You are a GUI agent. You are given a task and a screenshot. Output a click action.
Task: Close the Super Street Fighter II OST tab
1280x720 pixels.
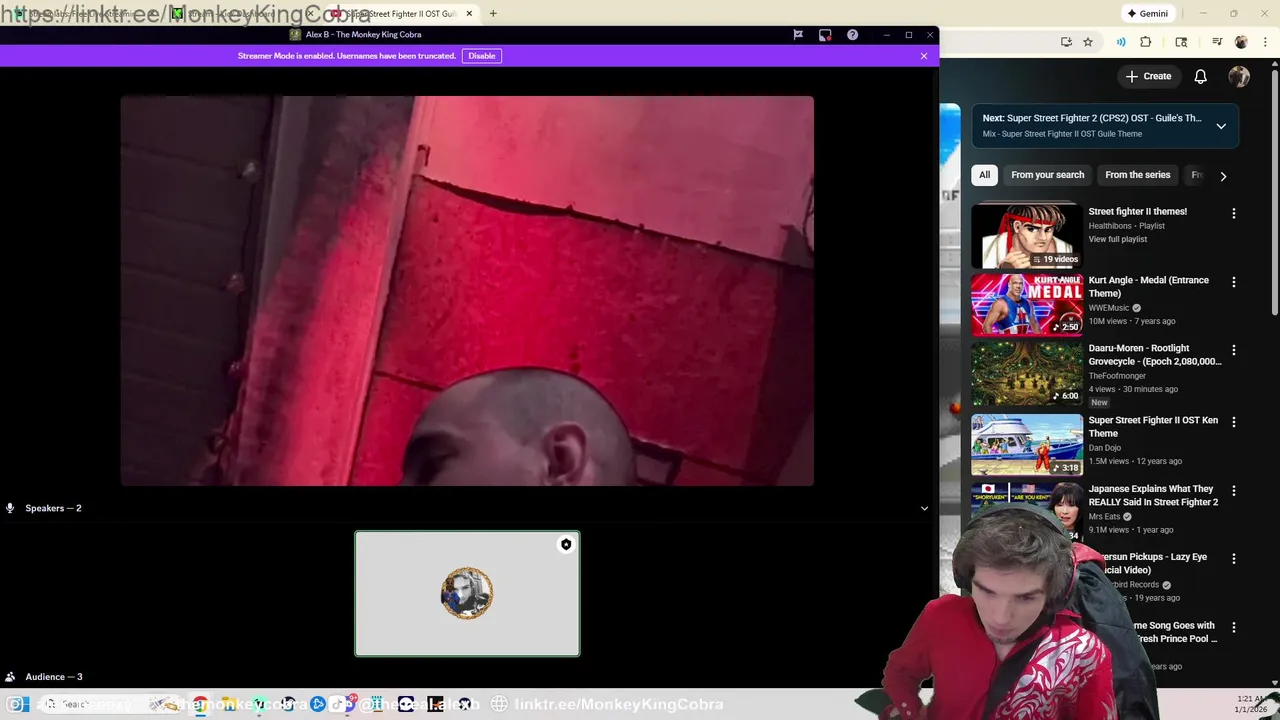468,14
